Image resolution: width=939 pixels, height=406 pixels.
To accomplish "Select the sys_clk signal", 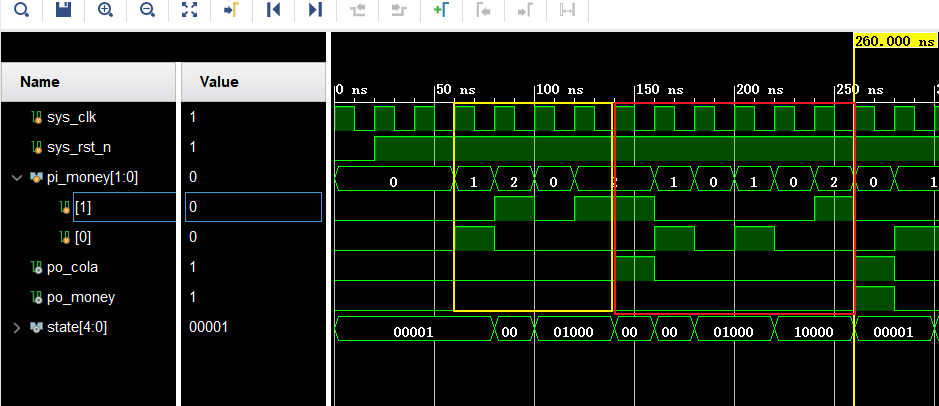I will (71, 117).
